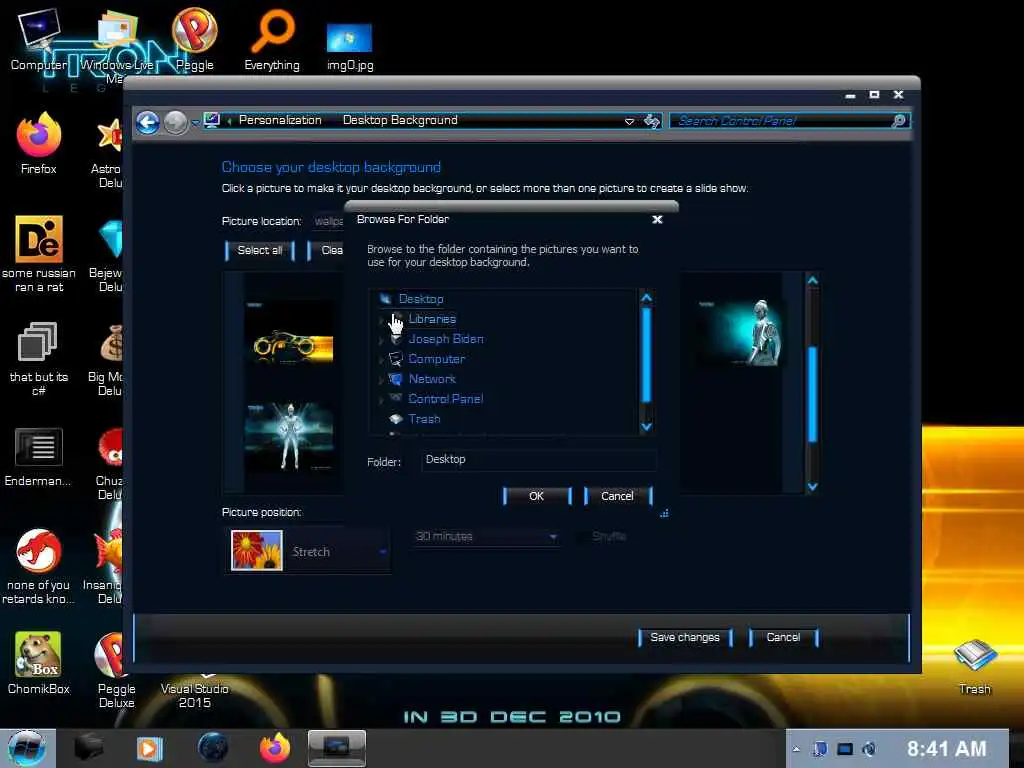Open the 'that but its c#' desktop icon
1024x768 pixels.
point(39,358)
